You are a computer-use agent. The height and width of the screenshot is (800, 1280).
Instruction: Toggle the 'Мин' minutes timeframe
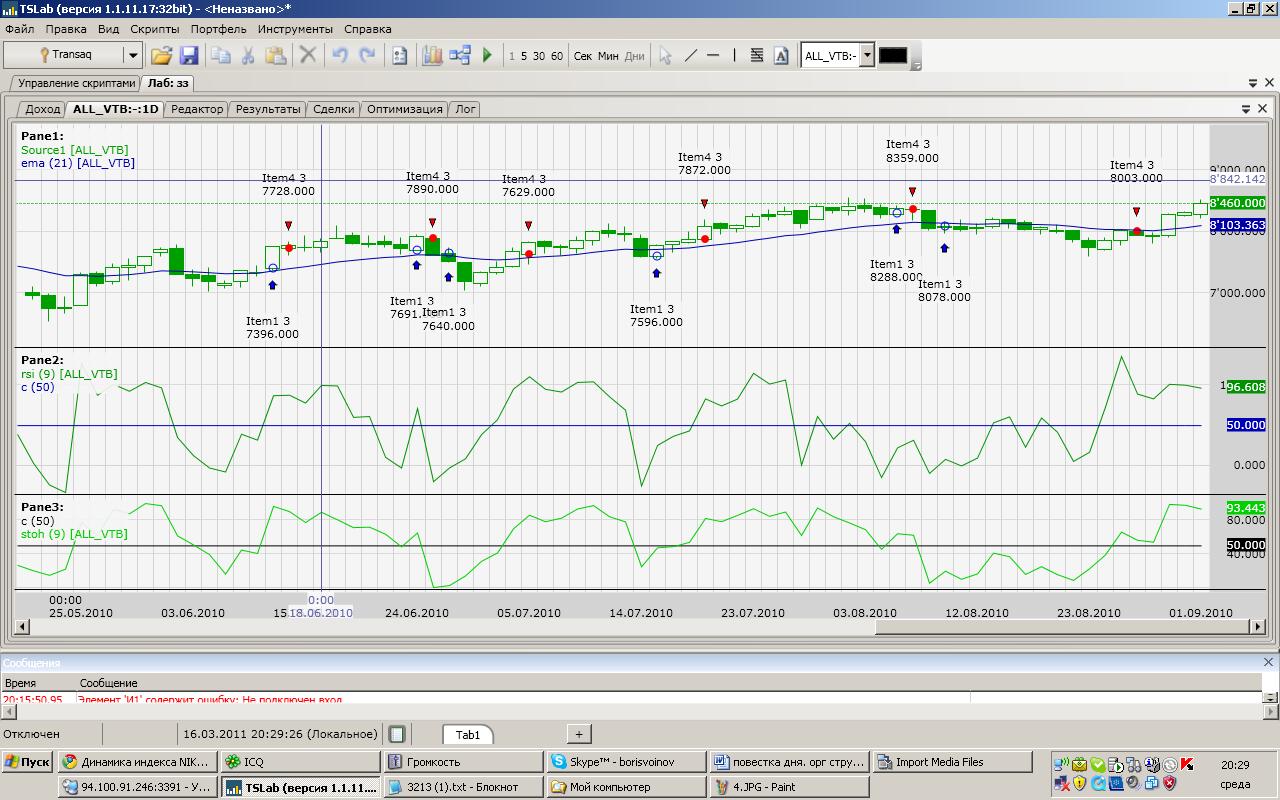[x=608, y=56]
